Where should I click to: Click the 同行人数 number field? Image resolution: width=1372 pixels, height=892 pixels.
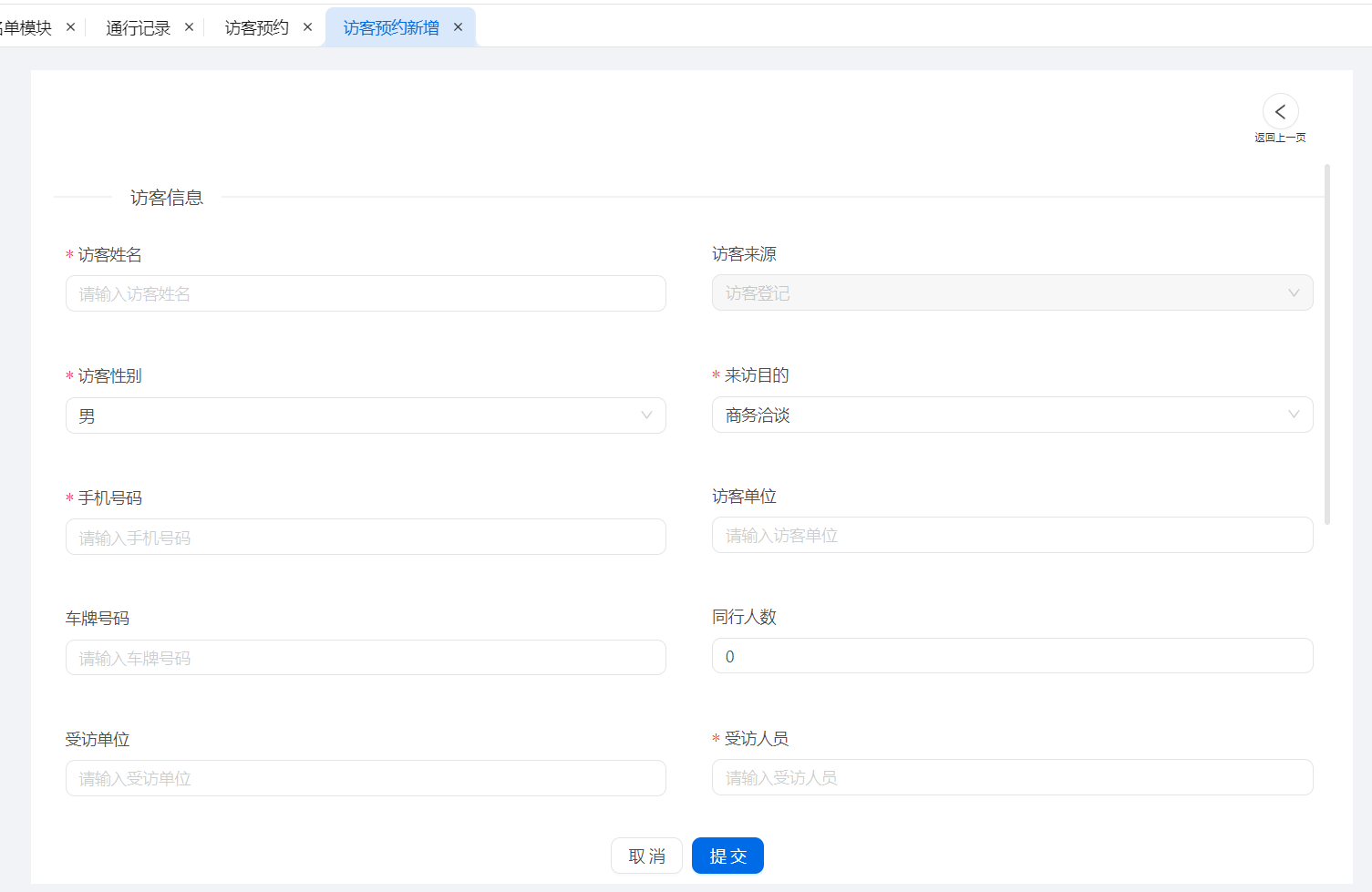coord(1012,656)
